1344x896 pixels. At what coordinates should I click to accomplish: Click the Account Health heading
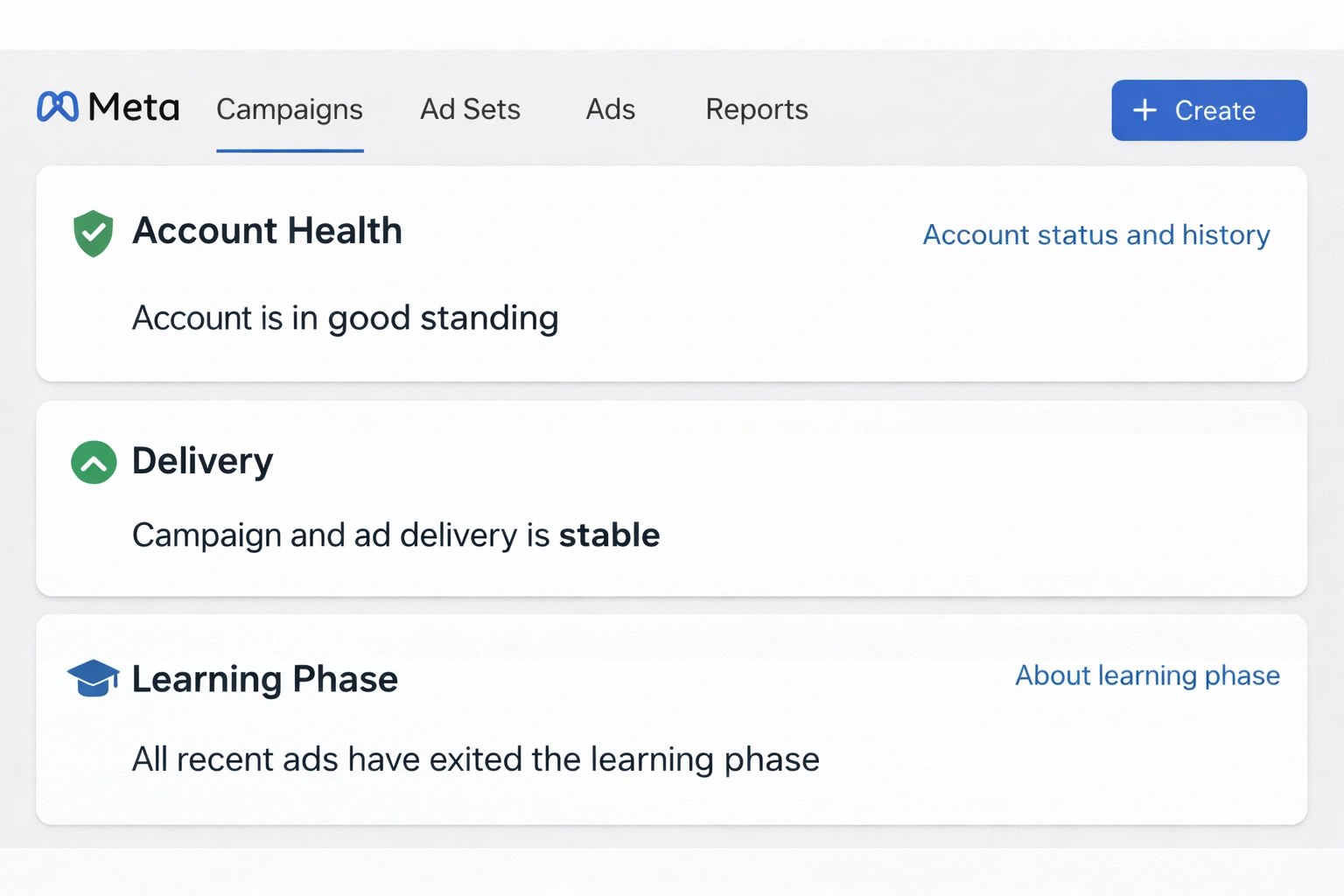point(267,231)
